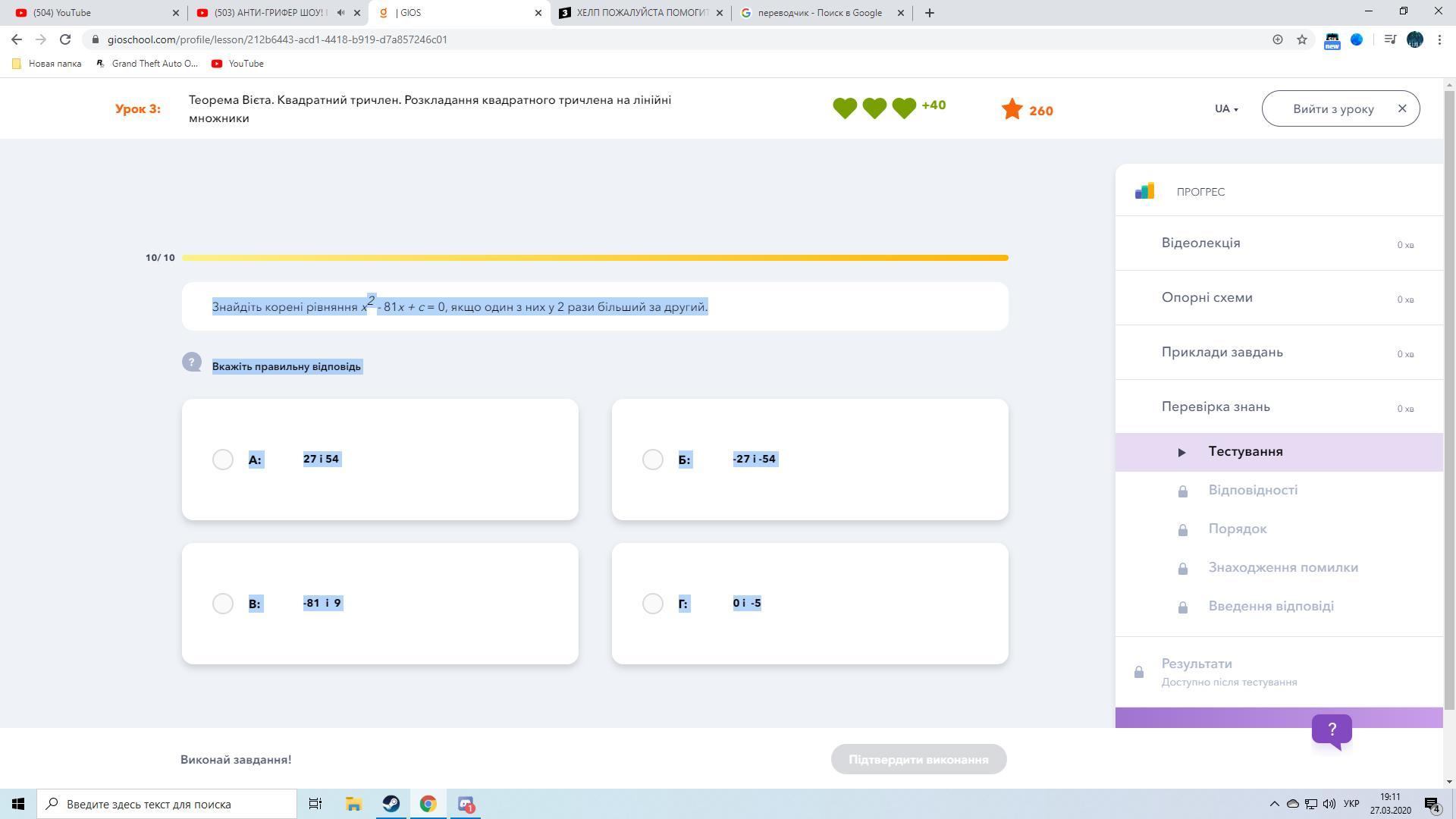1456x819 pixels.
Task: Open the UA language dropdown
Action: coord(1225,109)
